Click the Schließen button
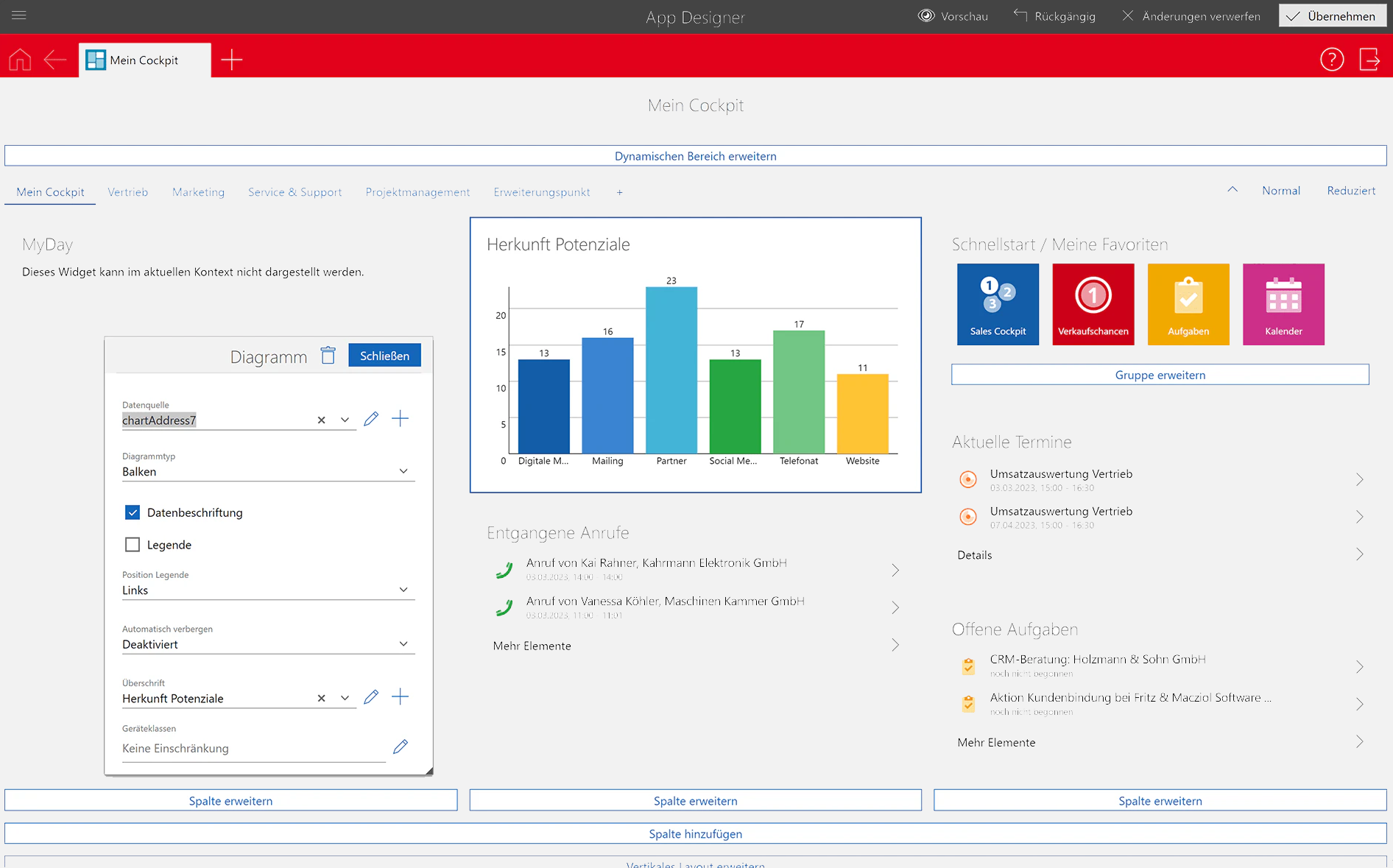Image resolution: width=1393 pixels, height=868 pixels. (x=384, y=356)
